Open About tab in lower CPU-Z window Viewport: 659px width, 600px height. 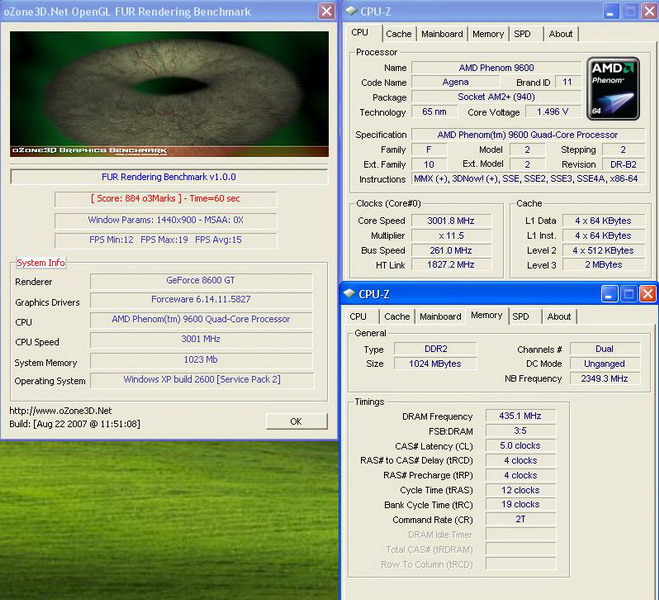pyautogui.click(x=559, y=316)
